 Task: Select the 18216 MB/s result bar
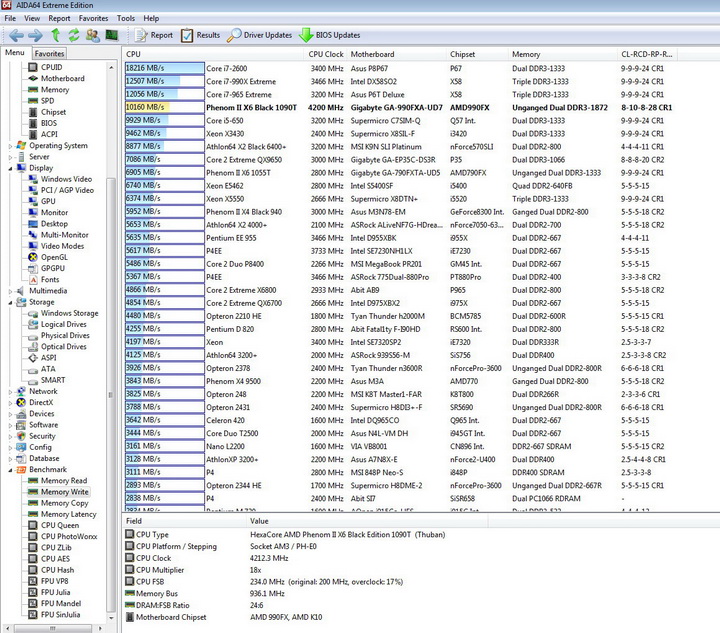(x=164, y=68)
